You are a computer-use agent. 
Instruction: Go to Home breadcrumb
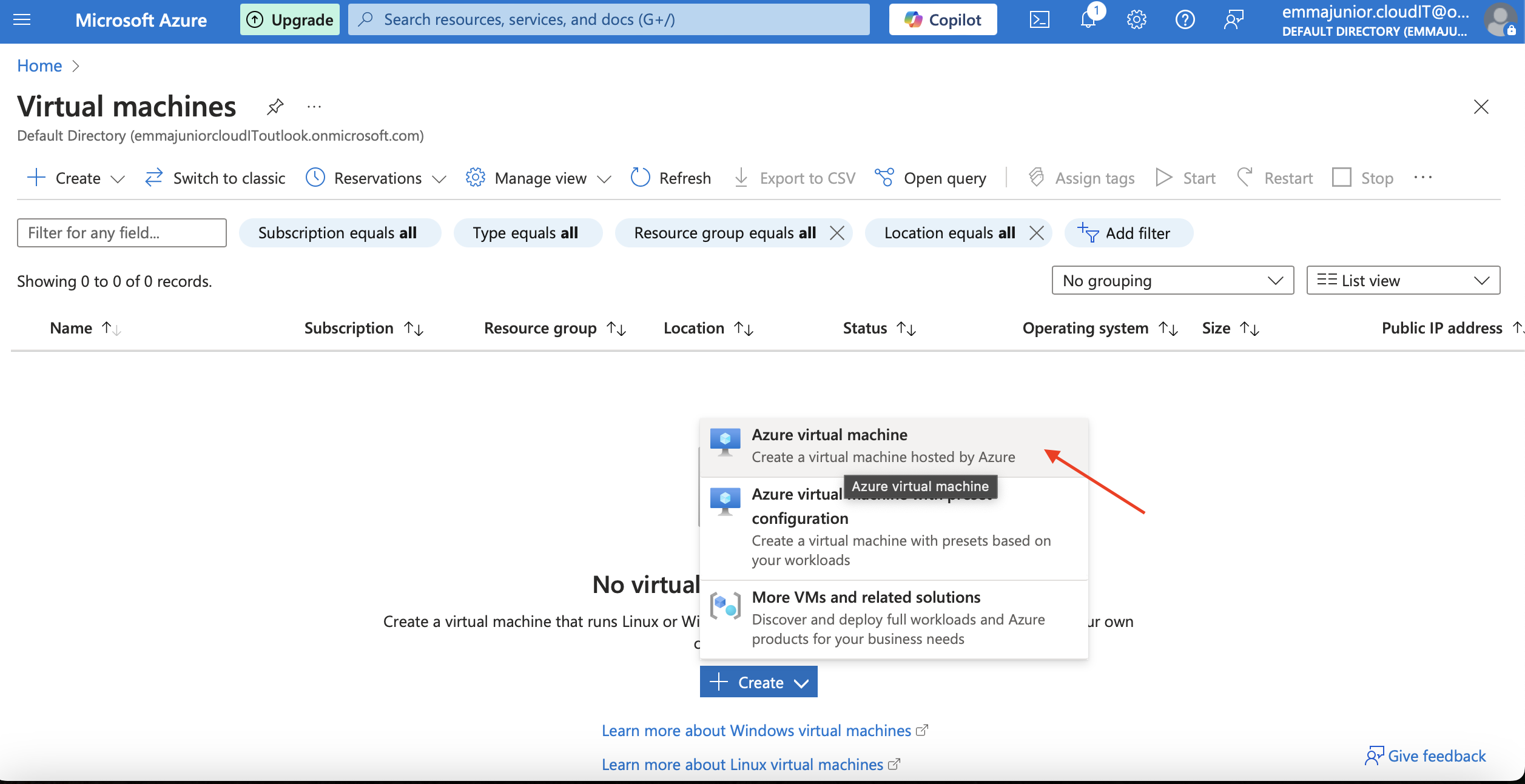tap(39, 65)
